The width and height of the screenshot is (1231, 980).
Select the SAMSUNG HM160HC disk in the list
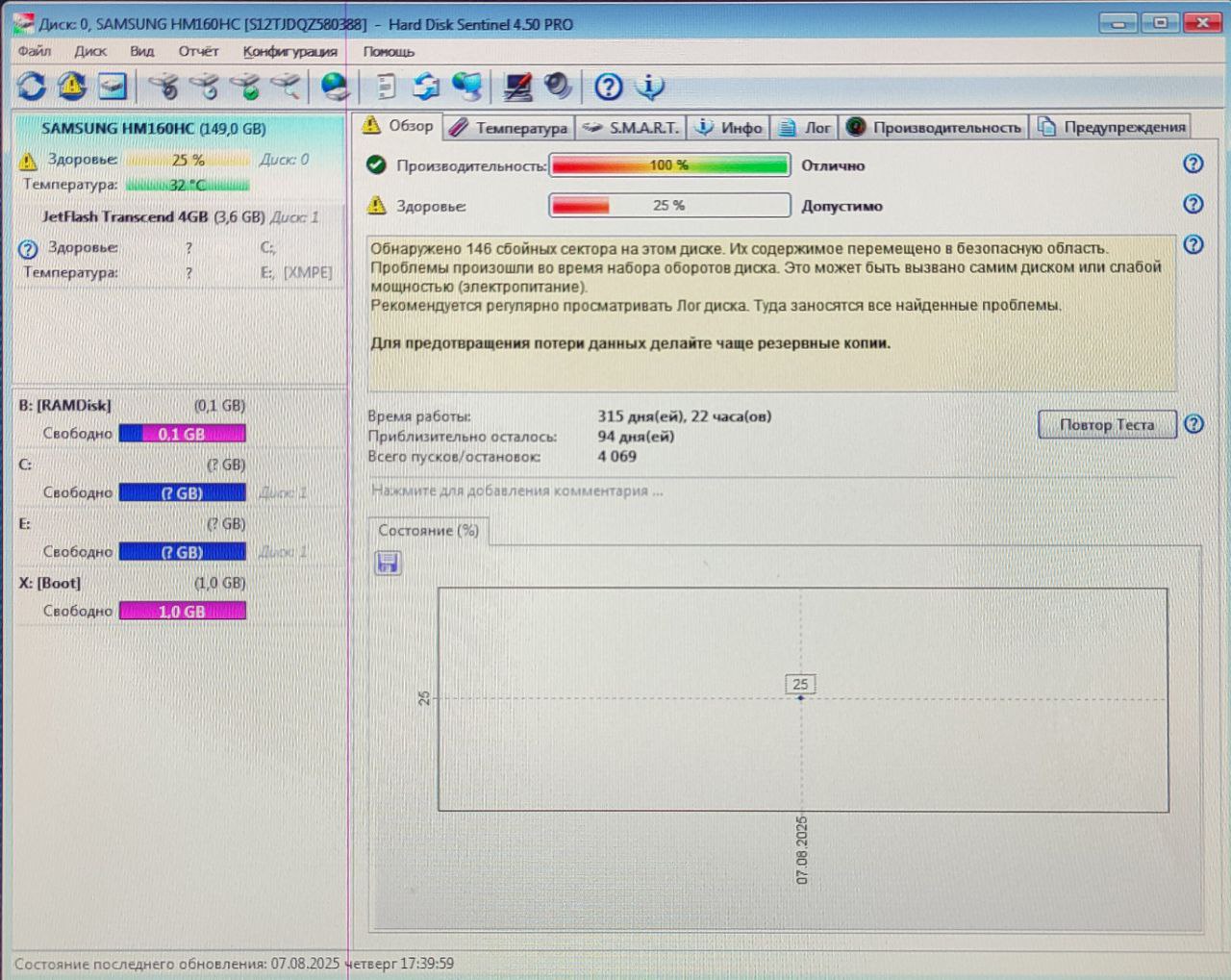pyautogui.click(x=154, y=129)
